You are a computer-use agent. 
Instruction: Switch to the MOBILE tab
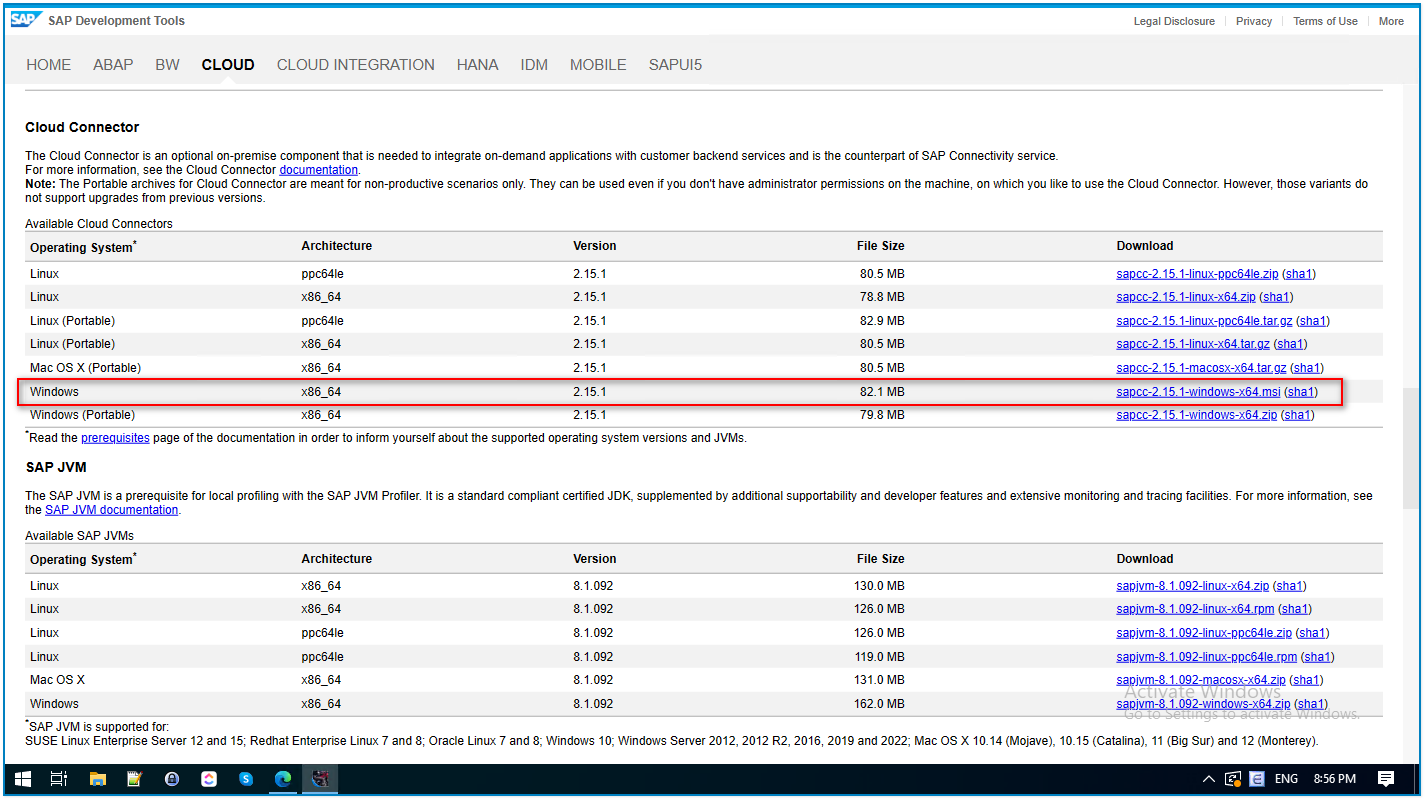[598, 64]
